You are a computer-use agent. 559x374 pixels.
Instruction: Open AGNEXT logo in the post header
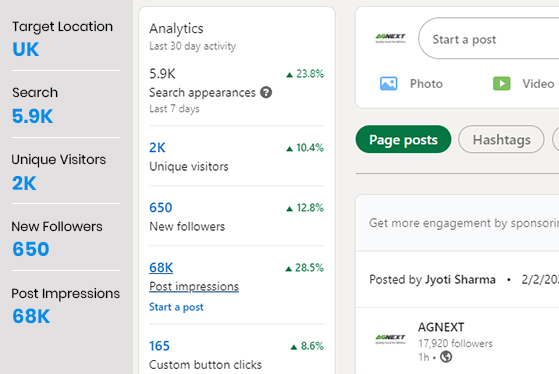click(390, 339)
